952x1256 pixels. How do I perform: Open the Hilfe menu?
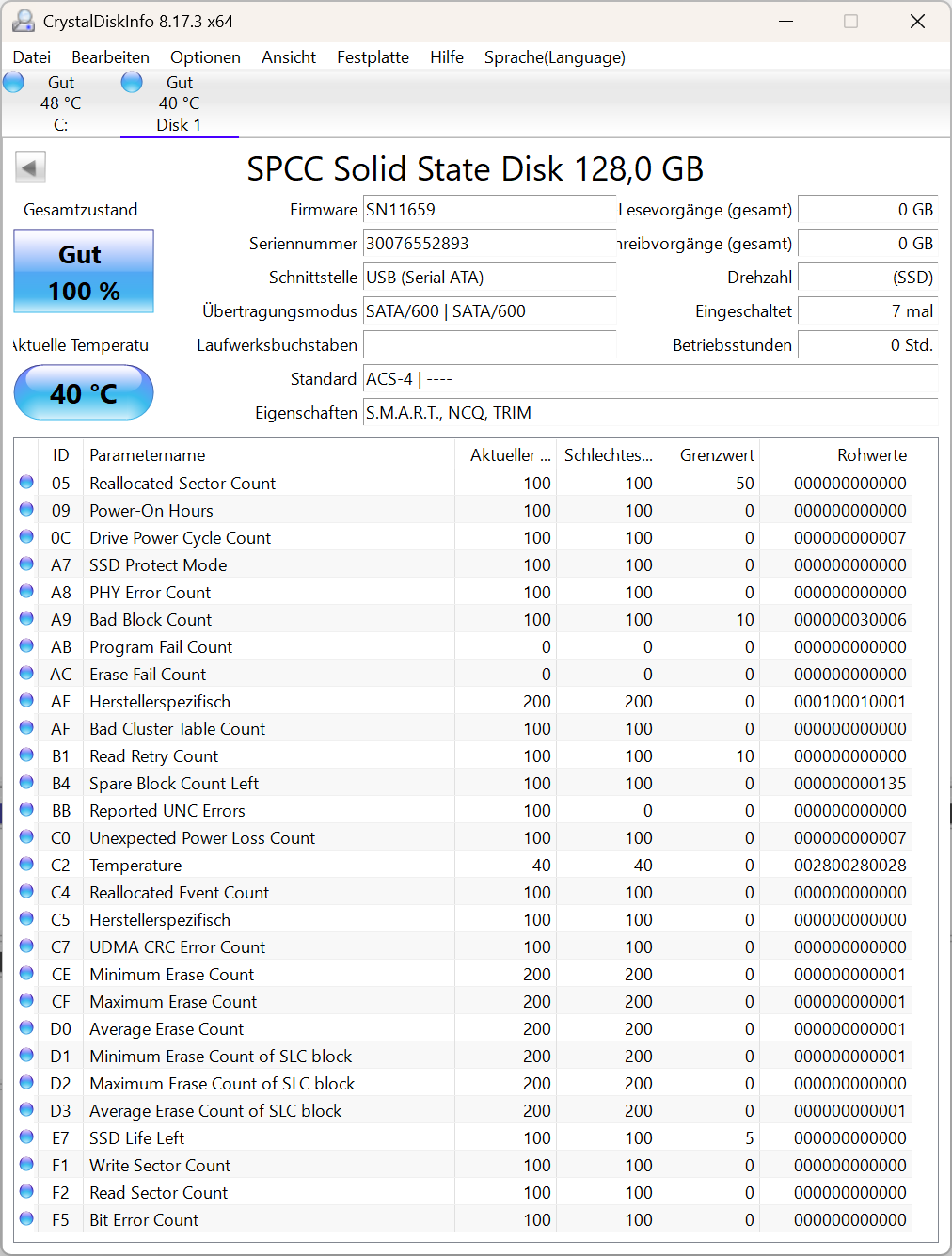coord(447,57)
